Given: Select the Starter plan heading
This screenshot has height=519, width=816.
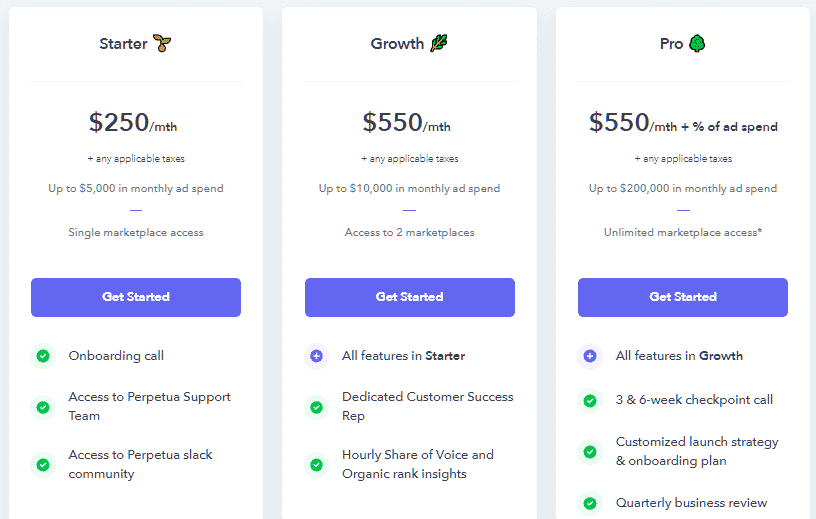Looking at the screenshot, I should coord(123,44).
